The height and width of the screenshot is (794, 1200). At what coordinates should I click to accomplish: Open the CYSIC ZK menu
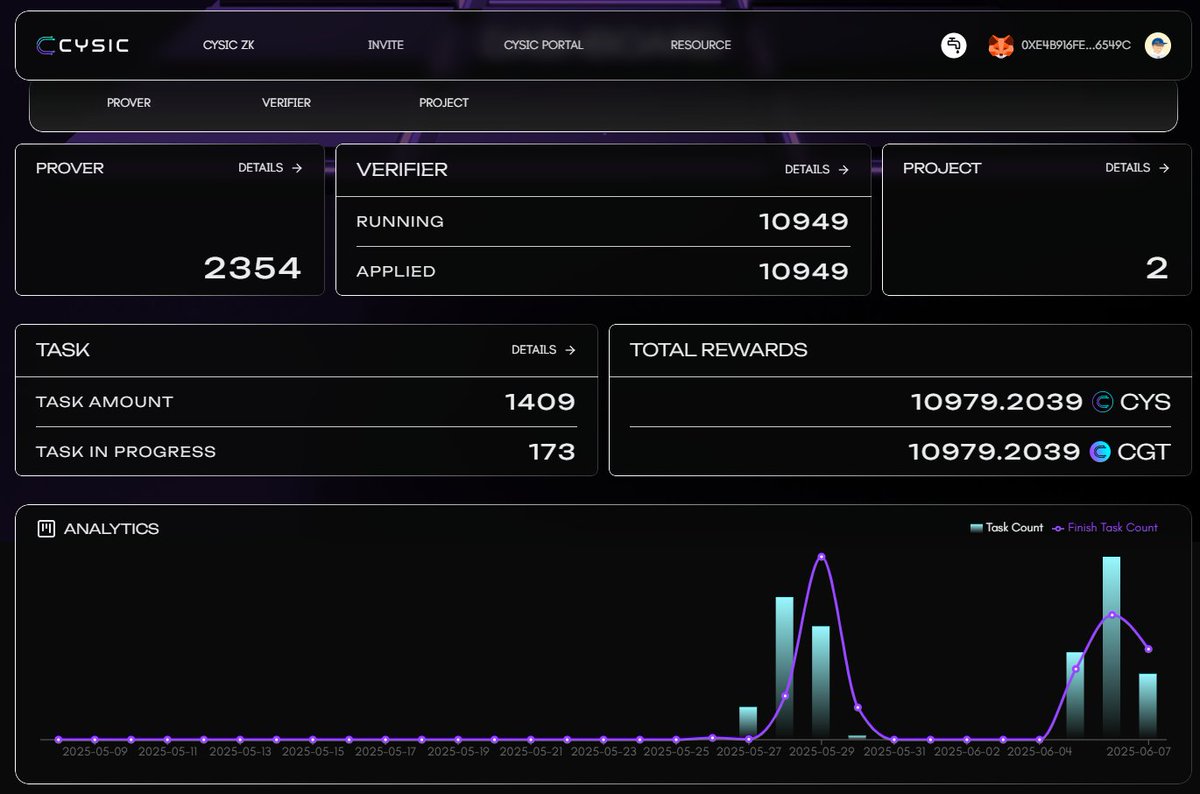coord(228,45)
